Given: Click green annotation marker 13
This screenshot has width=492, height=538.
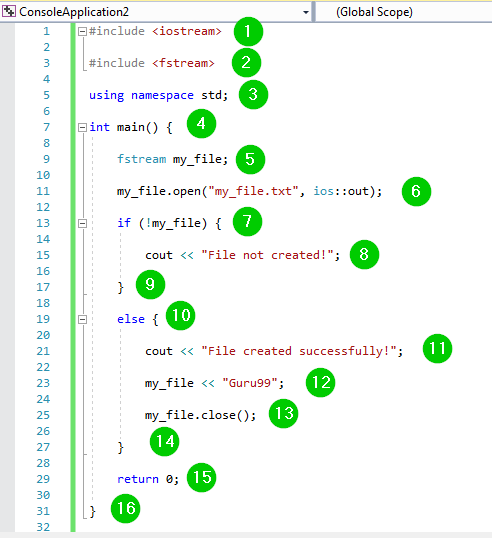Looking at the screenshot, I should point(283,413).
